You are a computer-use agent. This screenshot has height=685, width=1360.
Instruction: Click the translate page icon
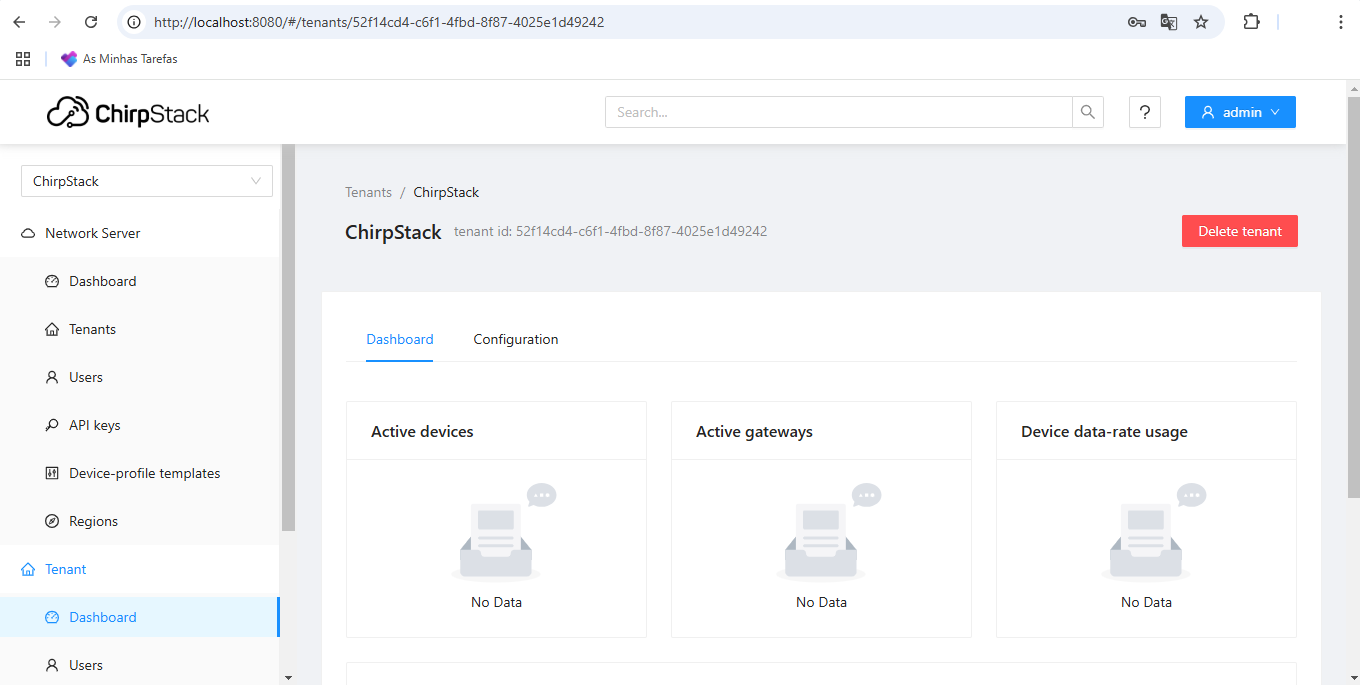tap(1169, 22)
